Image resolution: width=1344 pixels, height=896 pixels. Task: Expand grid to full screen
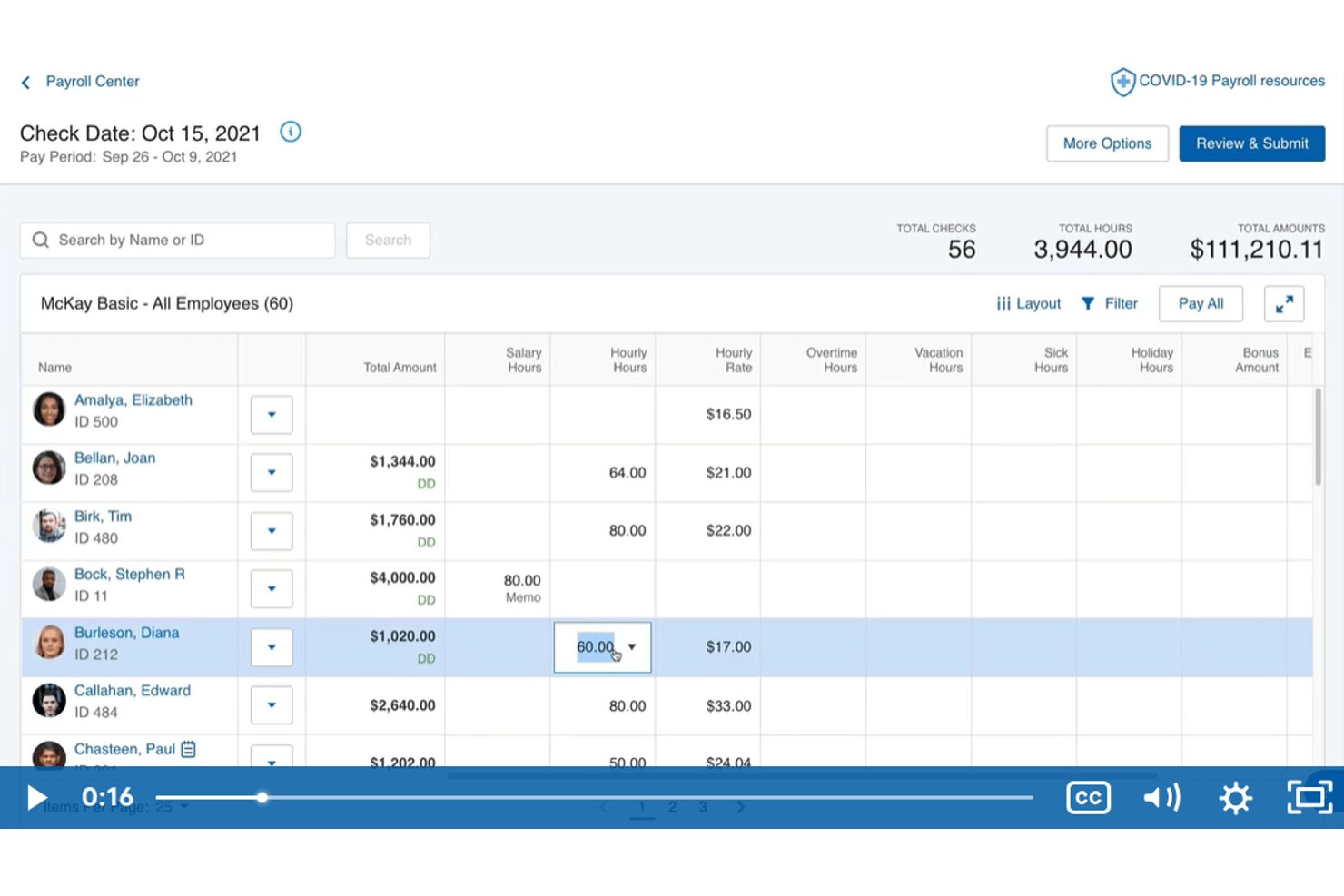1284,304
